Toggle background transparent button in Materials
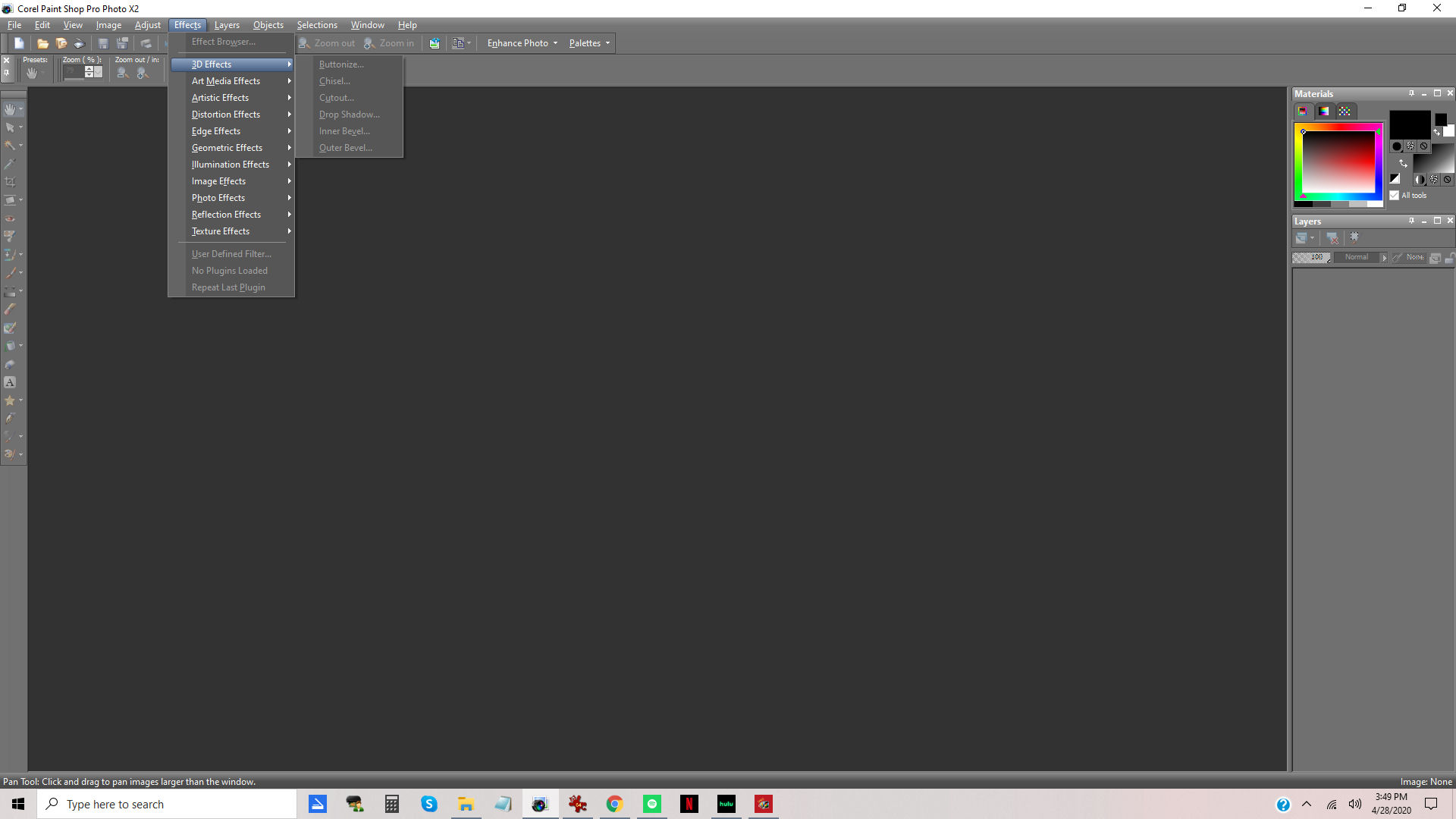The width and height of the screenshot is (1456, 819). coord(1448,180)
